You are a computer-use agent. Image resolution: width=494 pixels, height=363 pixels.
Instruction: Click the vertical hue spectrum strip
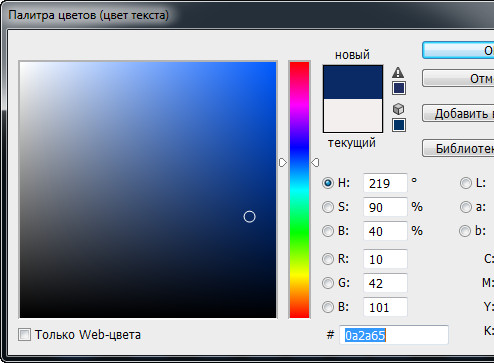pyautogui.click(x=299, y=190)
